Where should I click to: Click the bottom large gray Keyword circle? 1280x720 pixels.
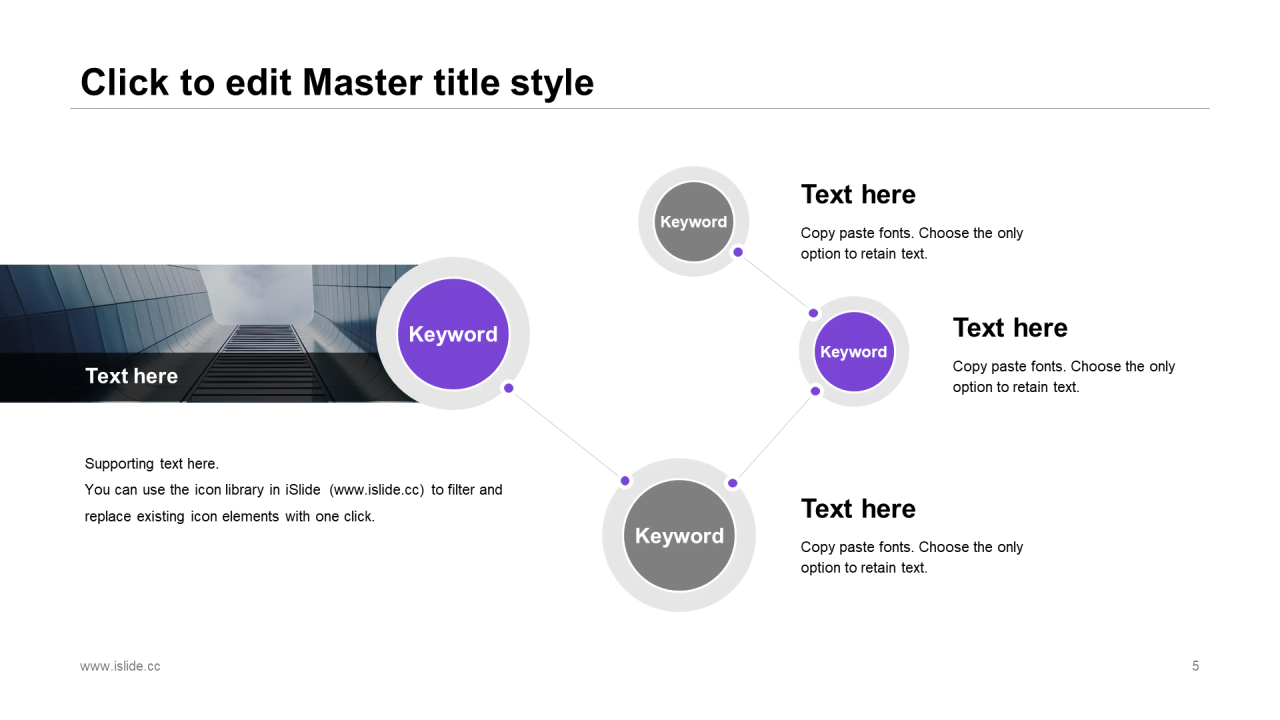point(679,535)
